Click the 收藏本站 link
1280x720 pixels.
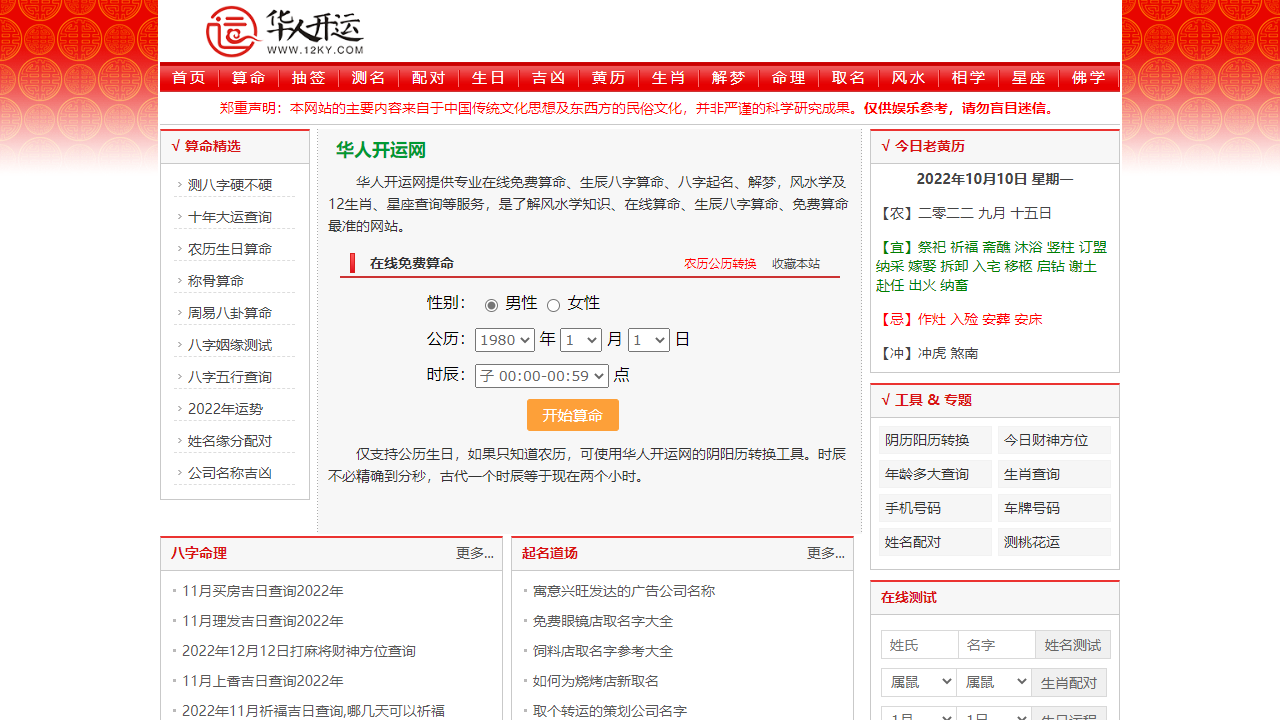[x=796, y=264]
